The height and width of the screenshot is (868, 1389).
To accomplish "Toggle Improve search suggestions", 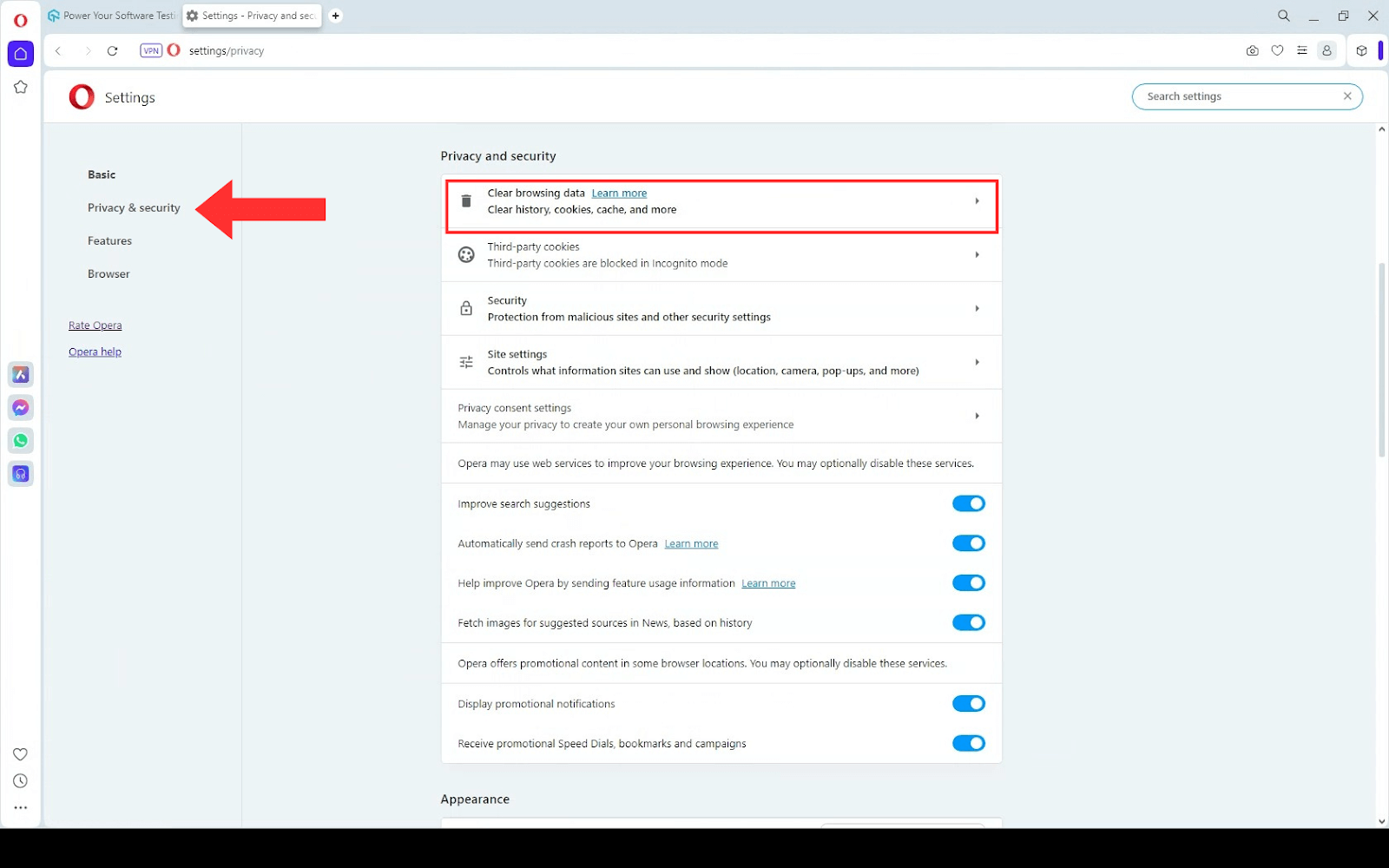I will [x=969, y=504].
